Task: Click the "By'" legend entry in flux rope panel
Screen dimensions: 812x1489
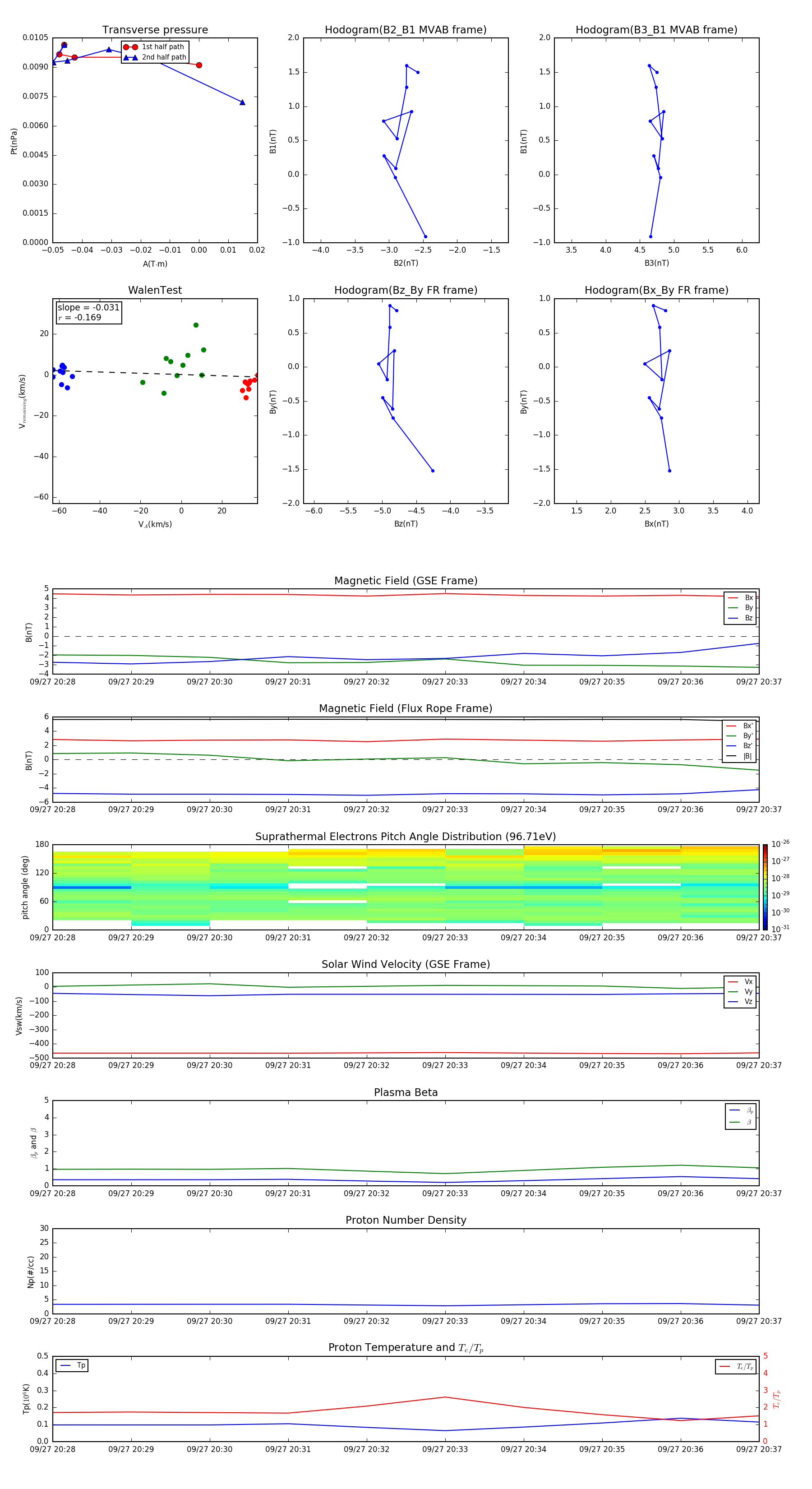Action: (x=739, y=736)
